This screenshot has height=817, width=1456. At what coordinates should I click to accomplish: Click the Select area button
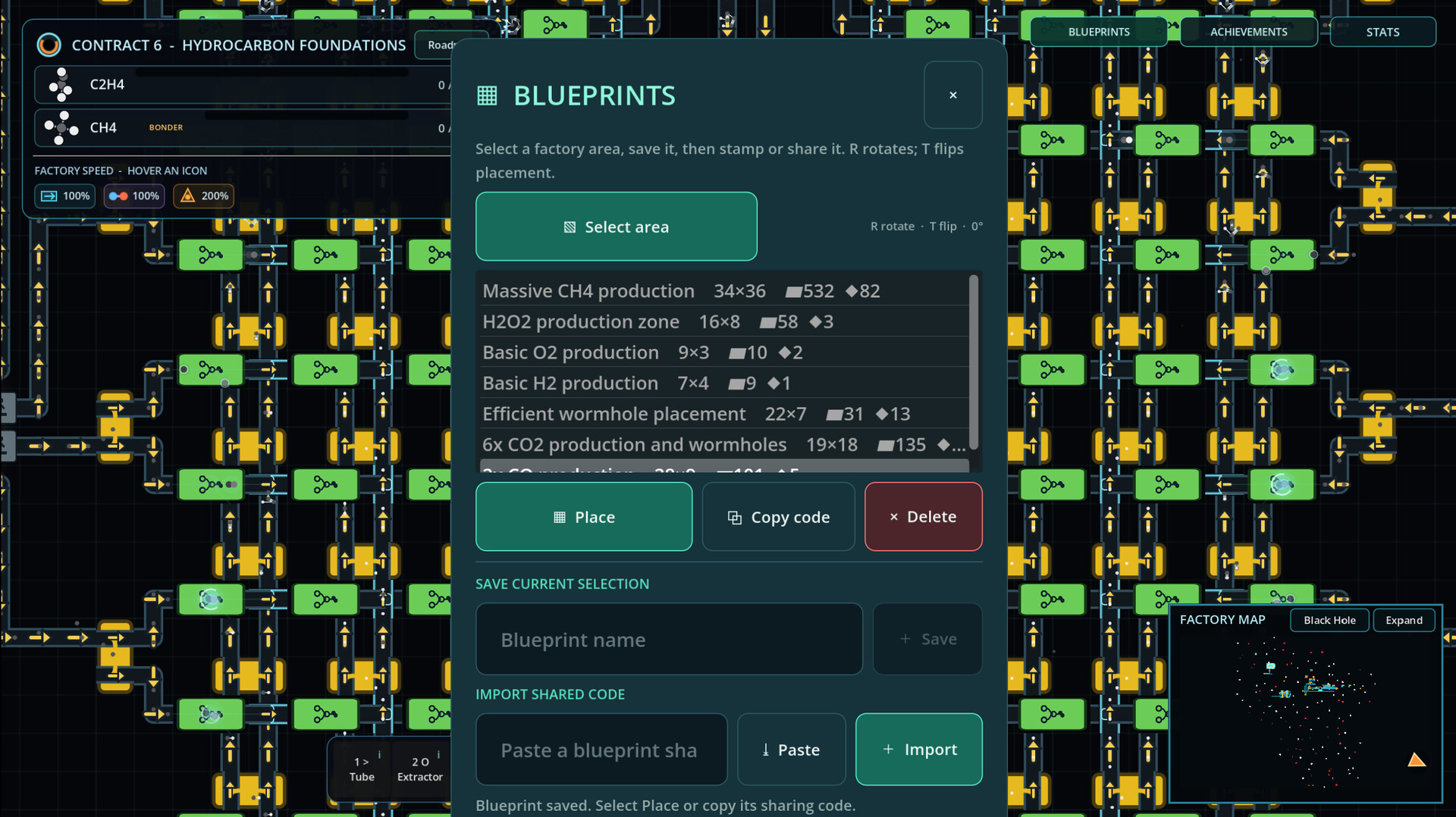616,227
